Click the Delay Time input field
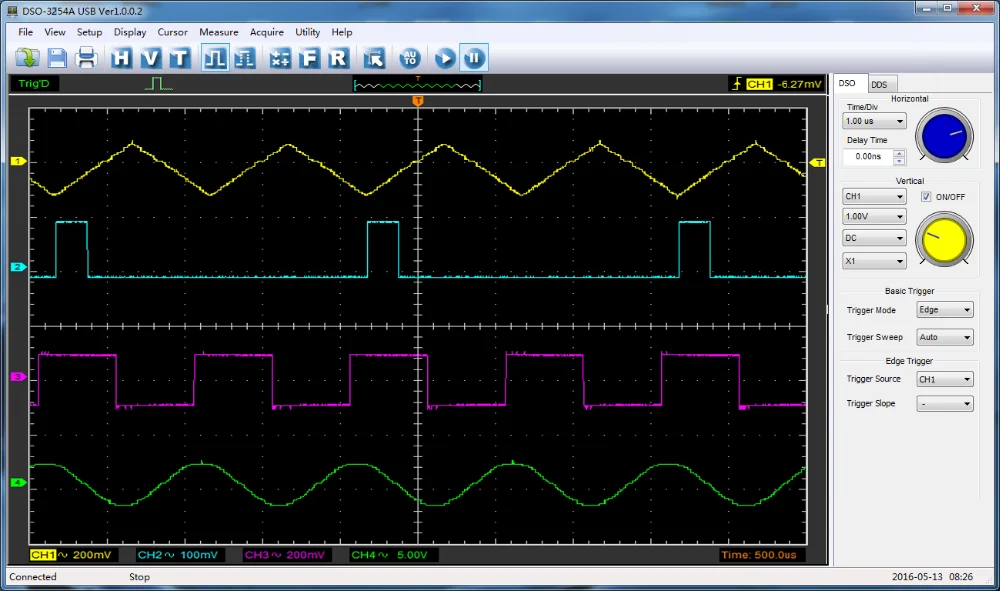 867,157
